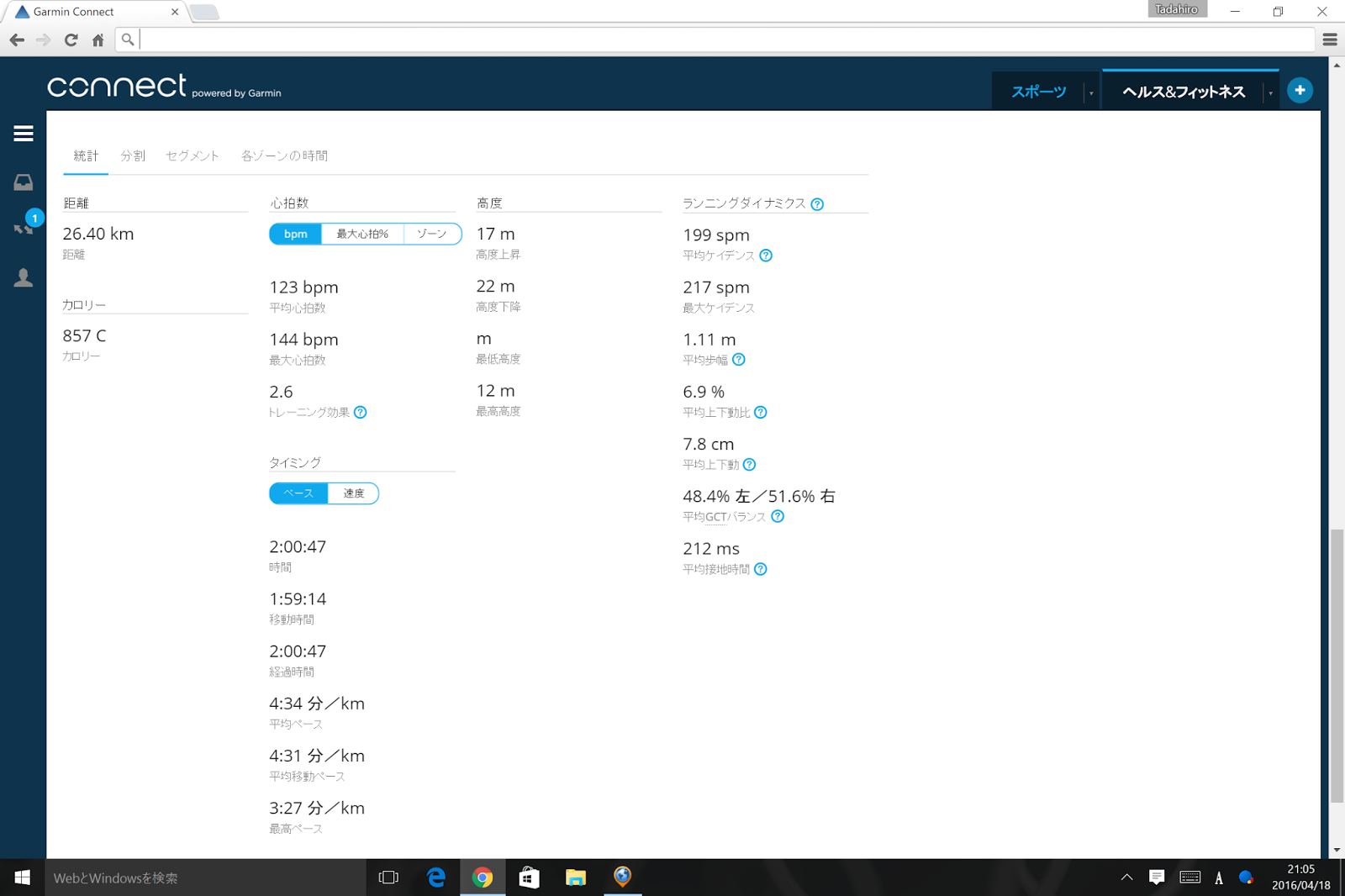
Task: Open the ヘルス&フィットネス dashboard
Action: click(x=1184, y=92)
